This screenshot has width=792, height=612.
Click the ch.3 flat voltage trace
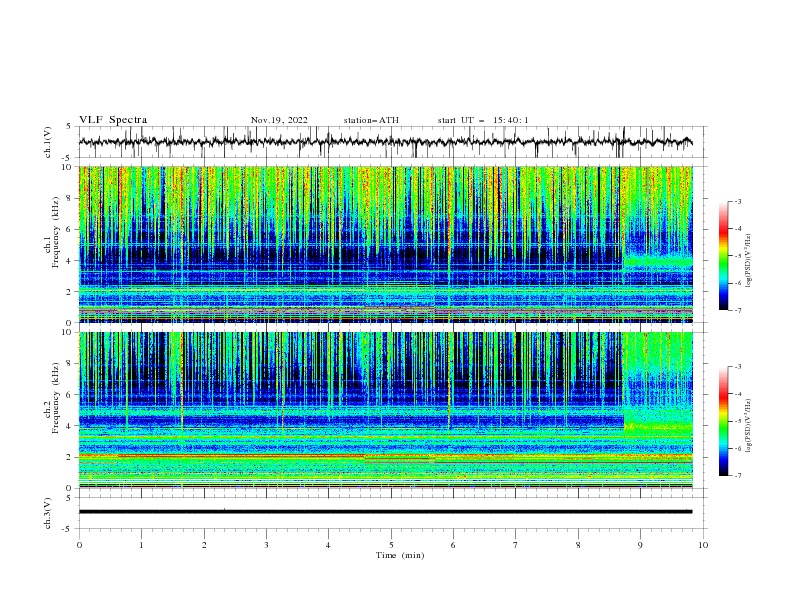click(385, 512)
